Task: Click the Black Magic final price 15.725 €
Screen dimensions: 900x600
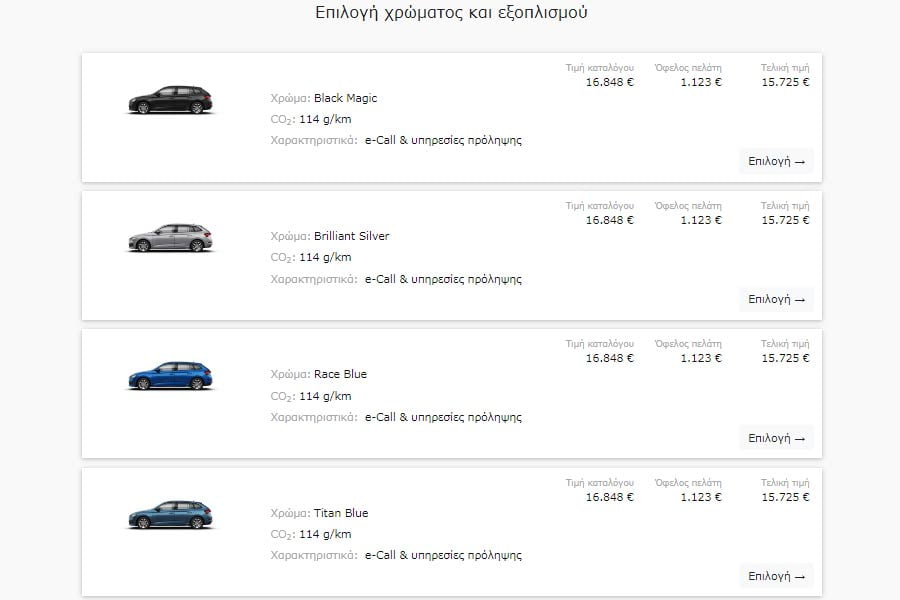Action: 785,82
